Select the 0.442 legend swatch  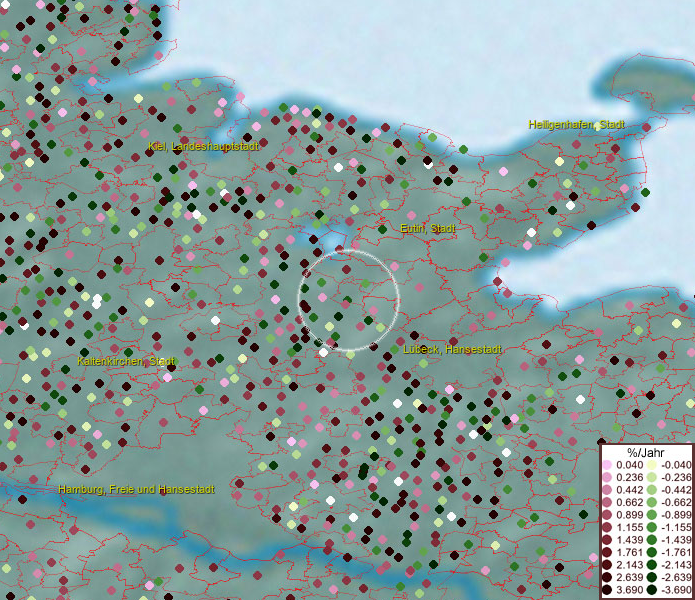[x=607, y=490]
